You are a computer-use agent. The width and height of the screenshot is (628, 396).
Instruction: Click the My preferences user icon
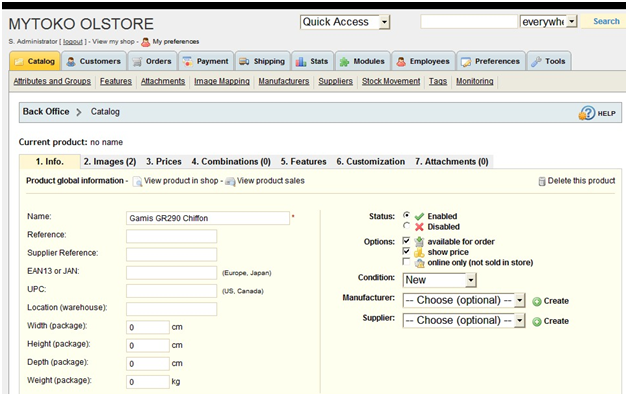[146, 42]
